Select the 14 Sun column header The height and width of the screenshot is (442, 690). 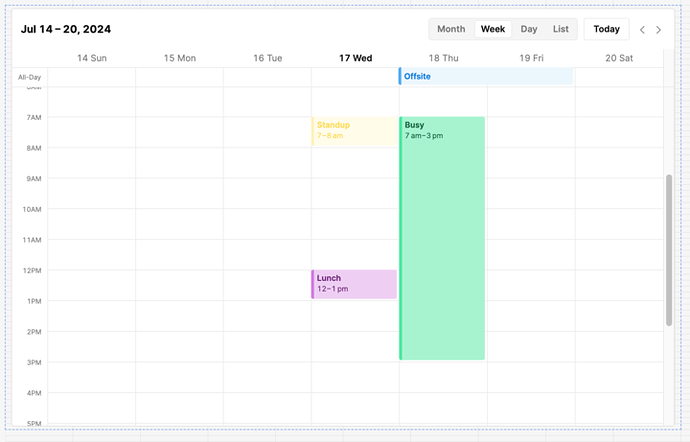click(92, 58)
